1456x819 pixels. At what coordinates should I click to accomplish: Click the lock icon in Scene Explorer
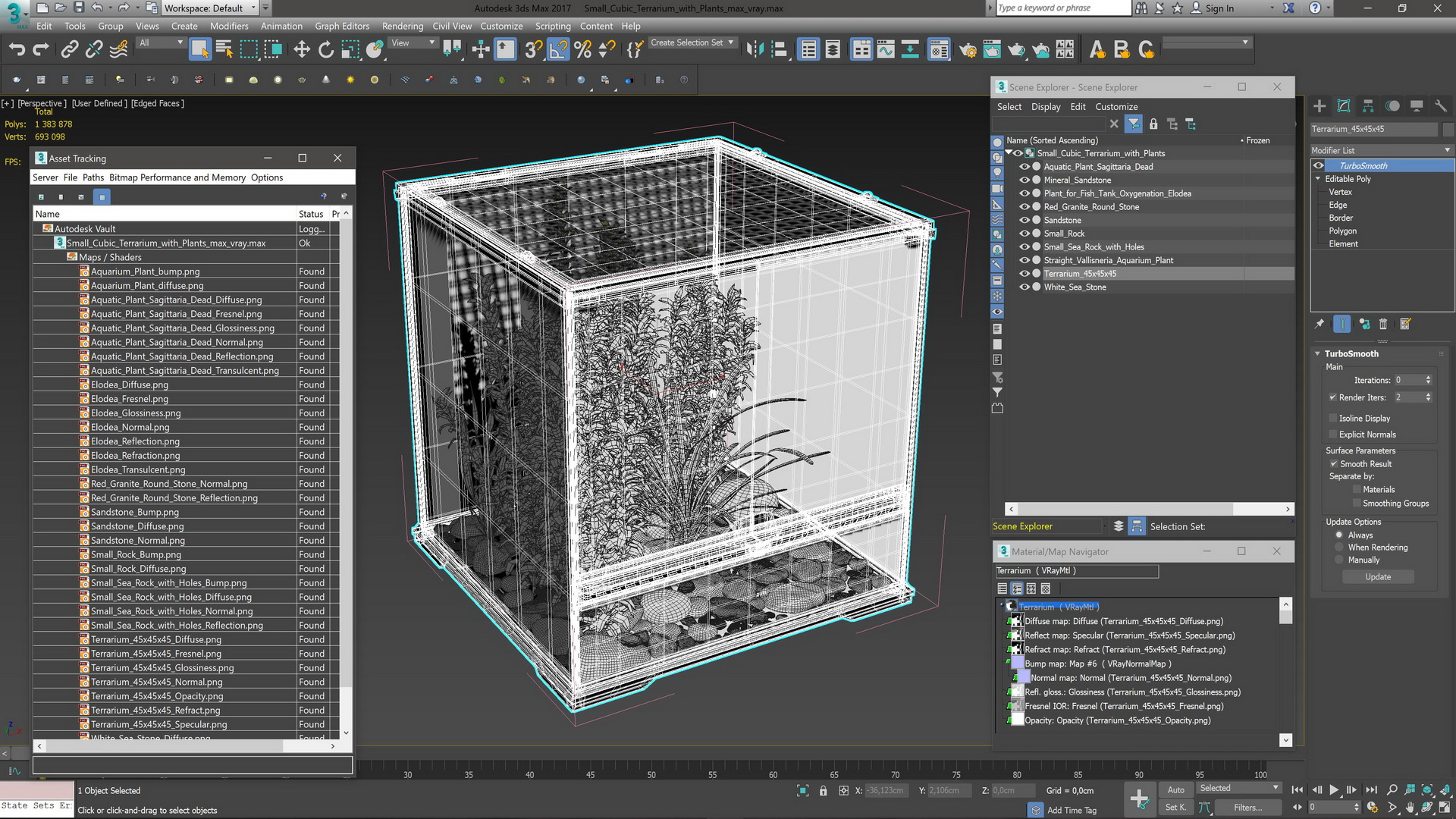click(x=1153, y=124)
